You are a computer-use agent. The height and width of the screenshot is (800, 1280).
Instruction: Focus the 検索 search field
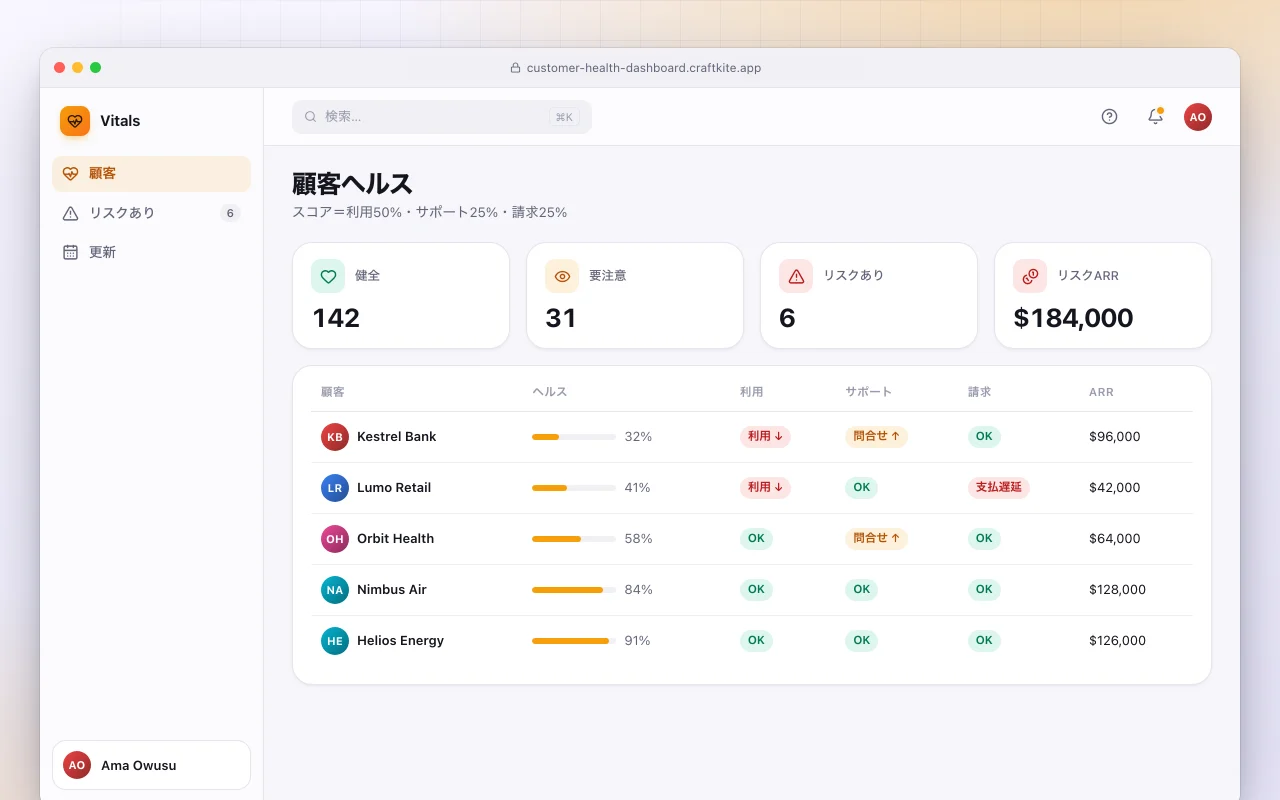coord(442,117)
